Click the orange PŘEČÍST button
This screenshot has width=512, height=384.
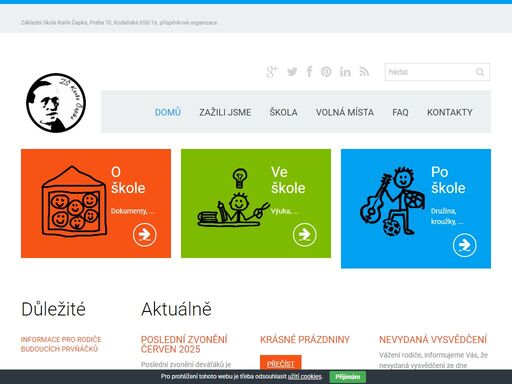coord(281,363)
